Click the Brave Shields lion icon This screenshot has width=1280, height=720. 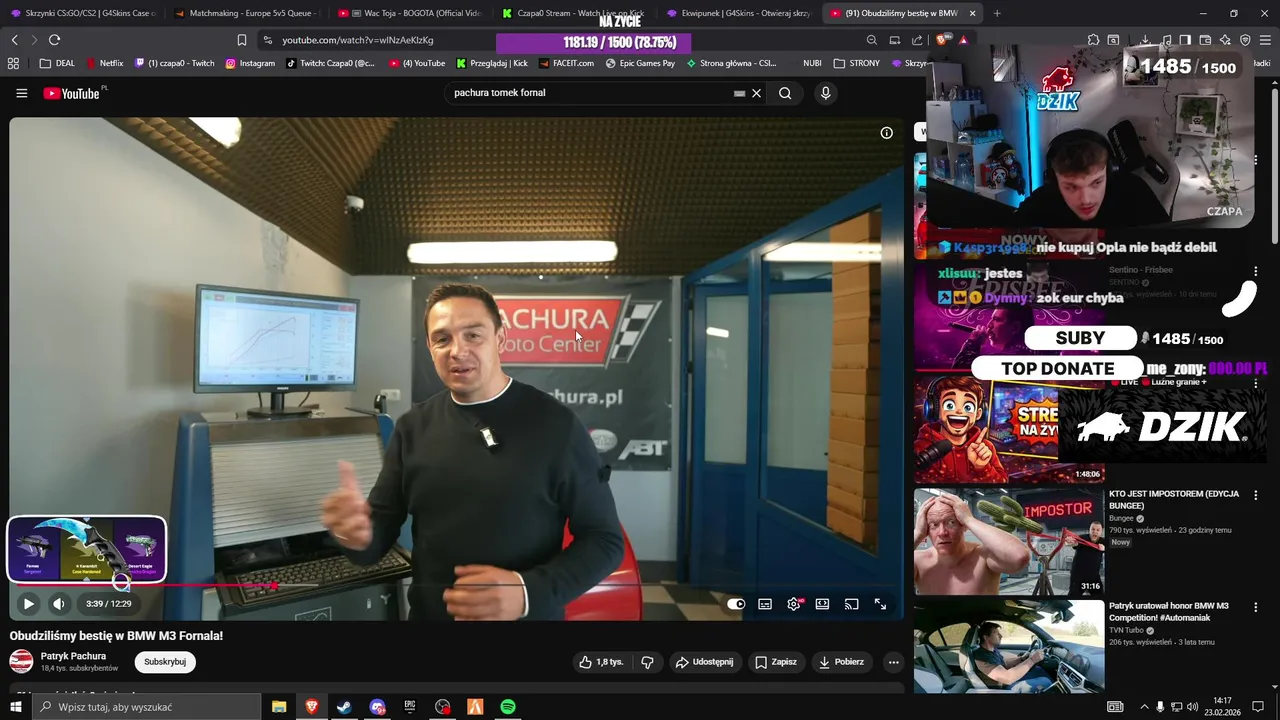[x=943, y=40]
